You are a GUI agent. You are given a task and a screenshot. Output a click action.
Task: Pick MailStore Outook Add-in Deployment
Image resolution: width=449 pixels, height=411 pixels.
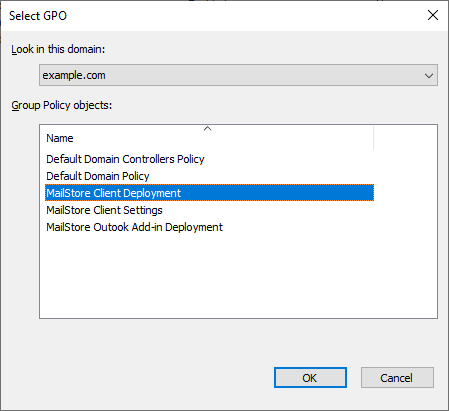pyautogui.click(x=134, y=227)
